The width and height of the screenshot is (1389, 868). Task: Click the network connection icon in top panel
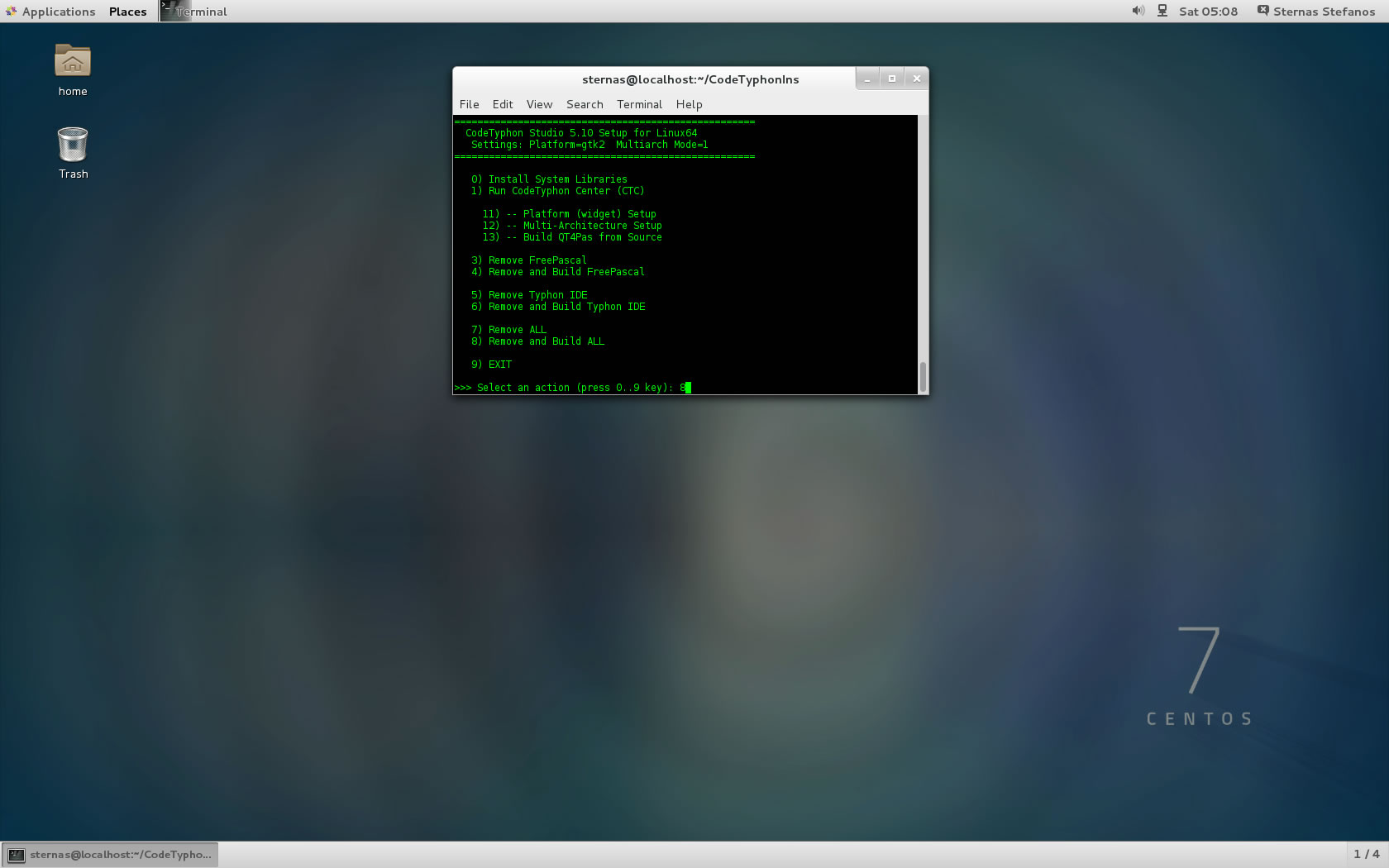[x=1162, y=11]
